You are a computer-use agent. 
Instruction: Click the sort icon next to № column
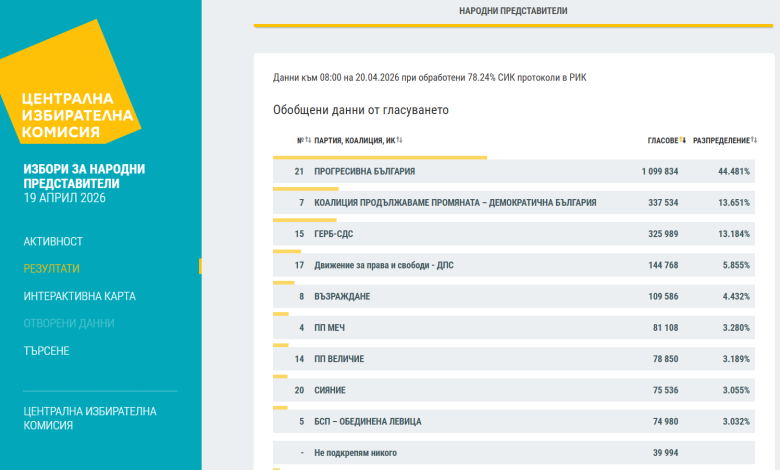point(308,140)
